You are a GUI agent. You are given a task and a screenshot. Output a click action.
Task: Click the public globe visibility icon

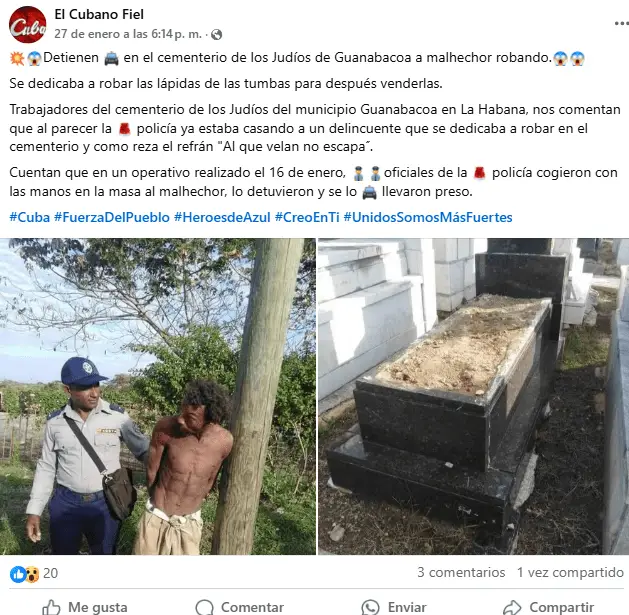(217, 35)
